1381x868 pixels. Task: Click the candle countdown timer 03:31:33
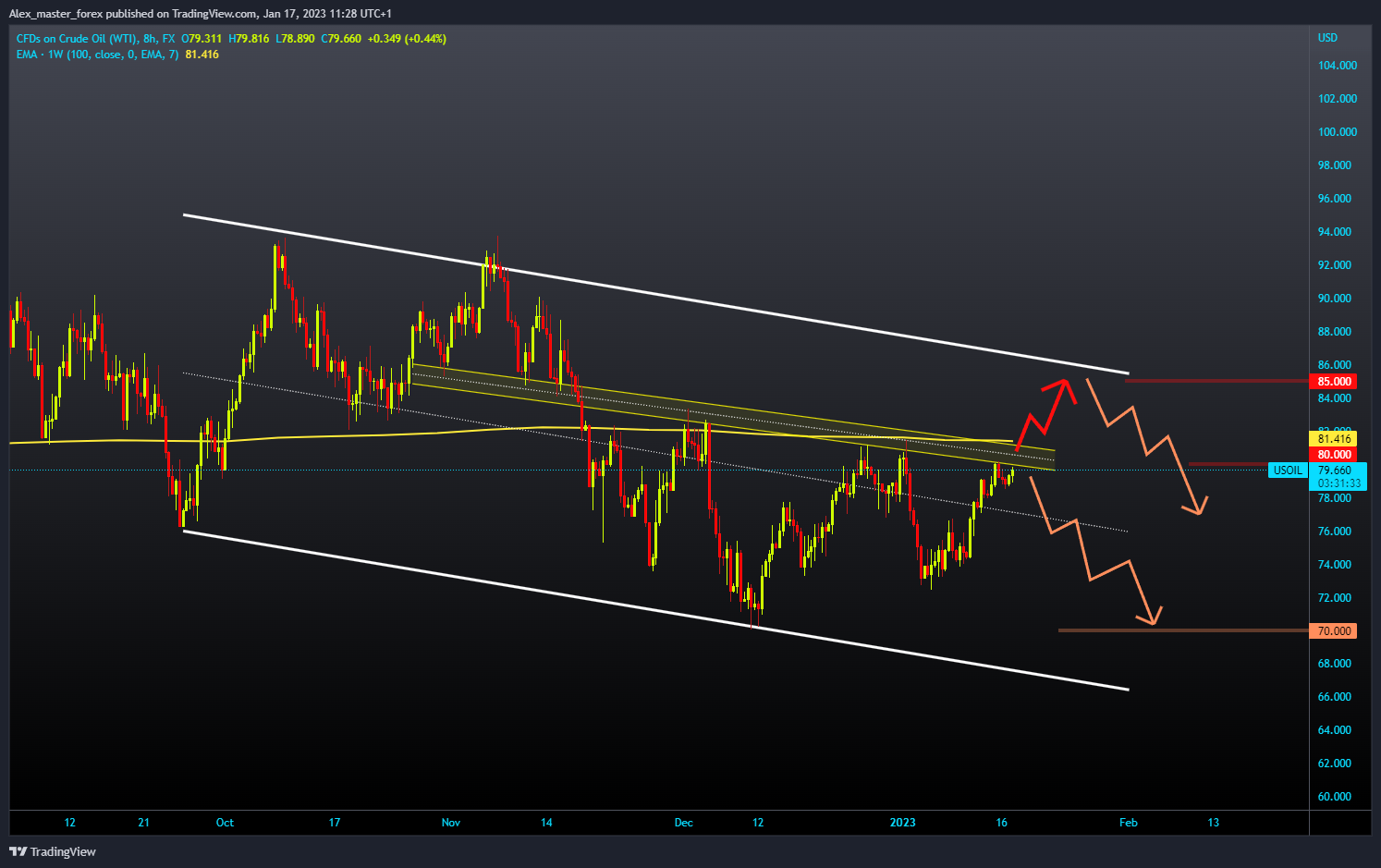pyautogui.click(x=1338, y=483)
